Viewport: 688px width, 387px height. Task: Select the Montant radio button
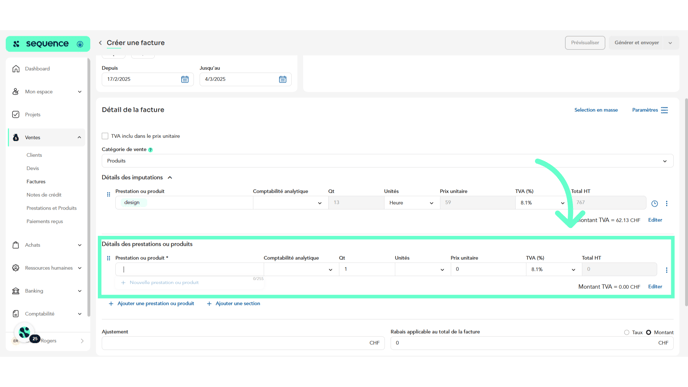coord(649,333)
